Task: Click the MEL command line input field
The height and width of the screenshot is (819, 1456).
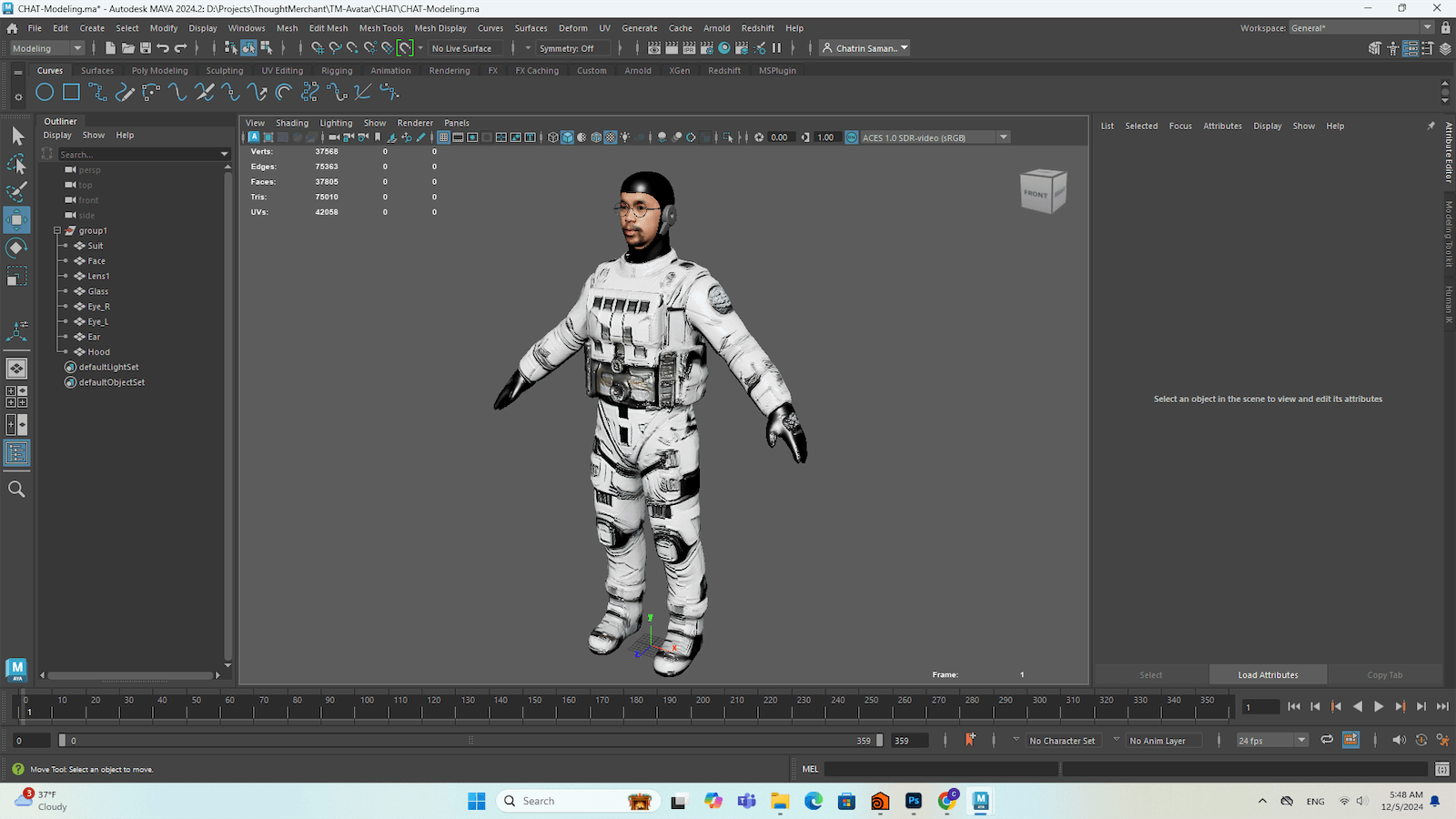Action: pyautogui.click(x=941, y=769)
